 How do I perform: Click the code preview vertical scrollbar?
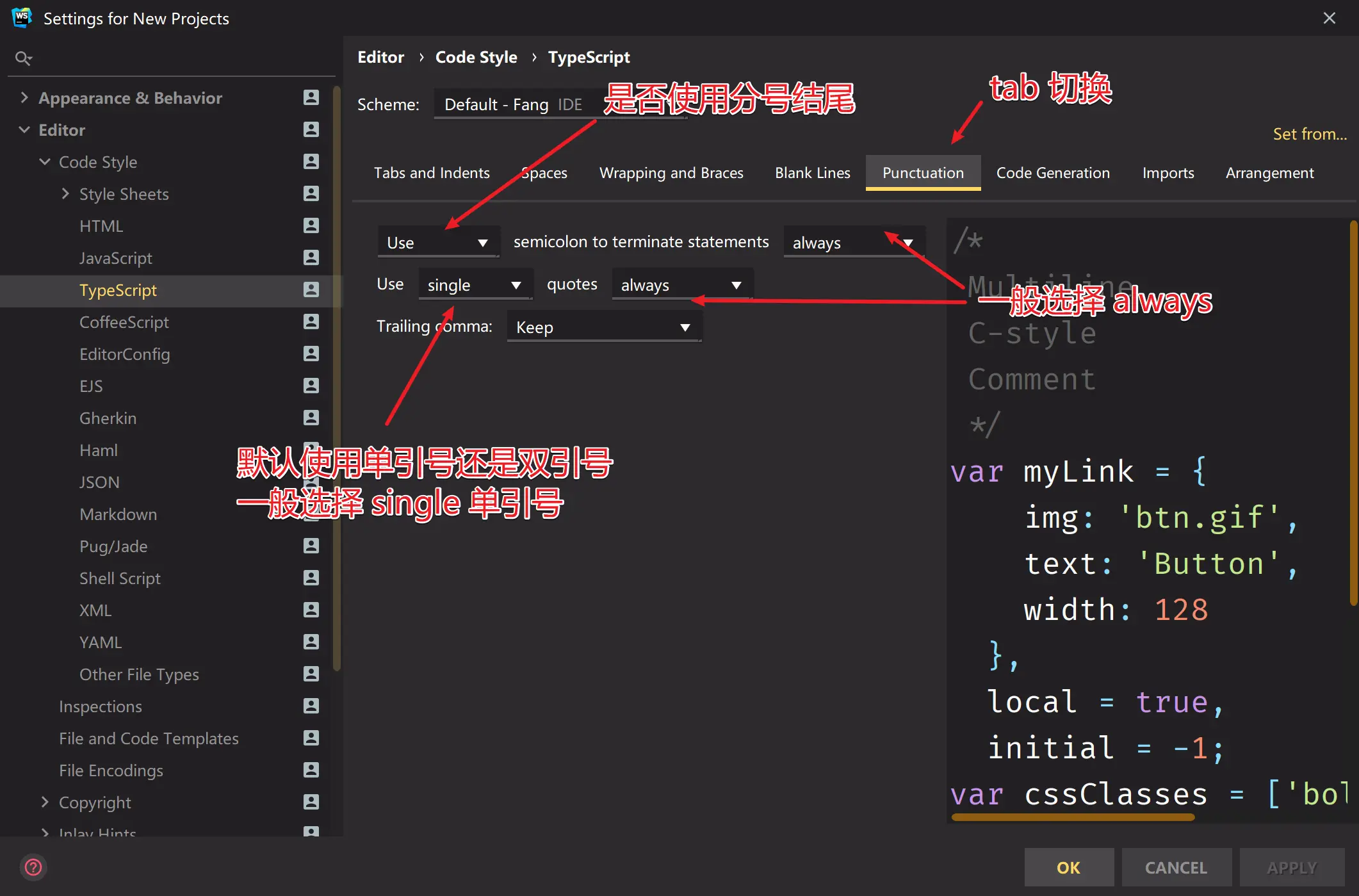coord(1353,412)
